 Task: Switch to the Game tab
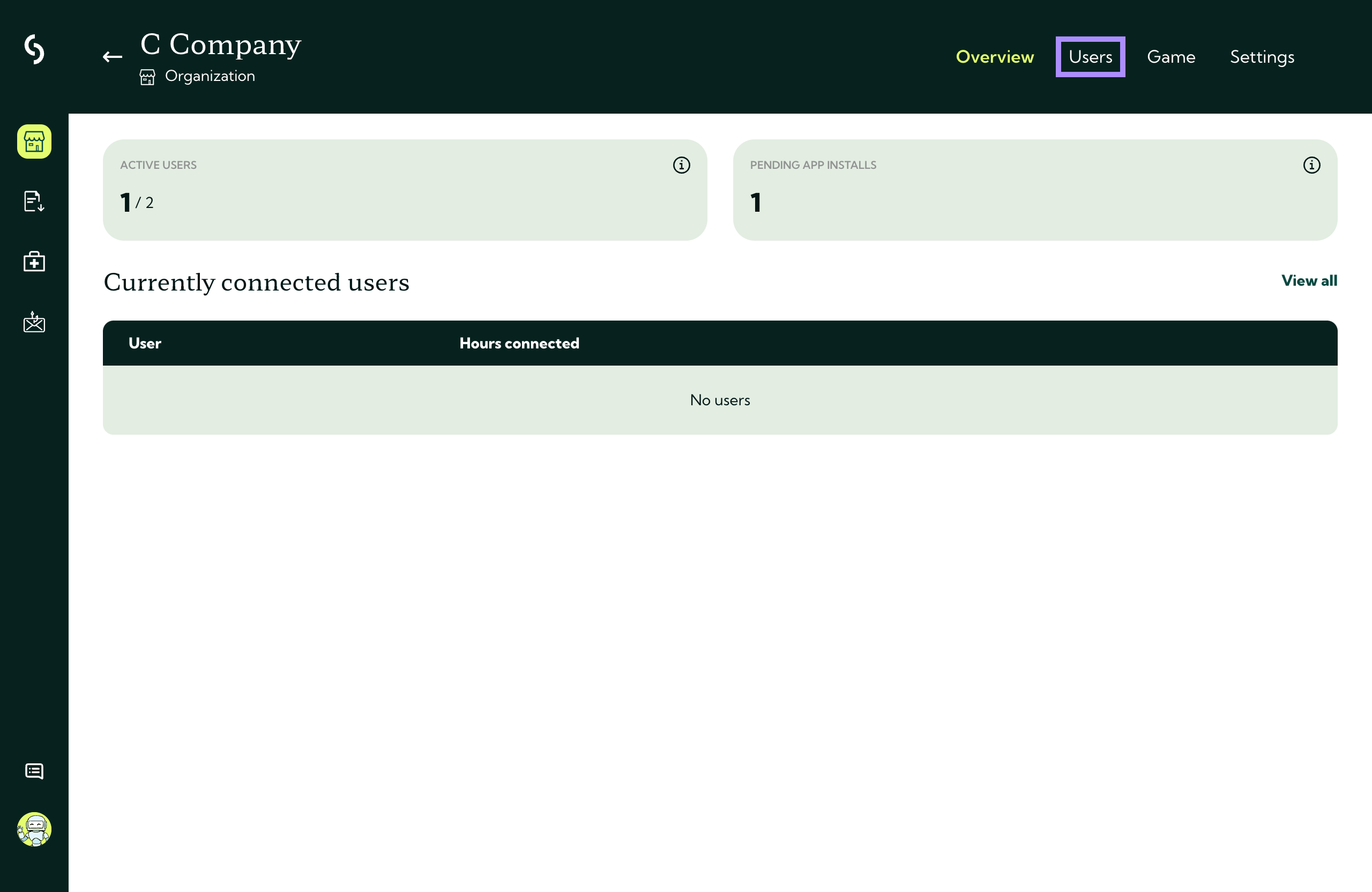pyautogui.click(x=1171, y=56)
